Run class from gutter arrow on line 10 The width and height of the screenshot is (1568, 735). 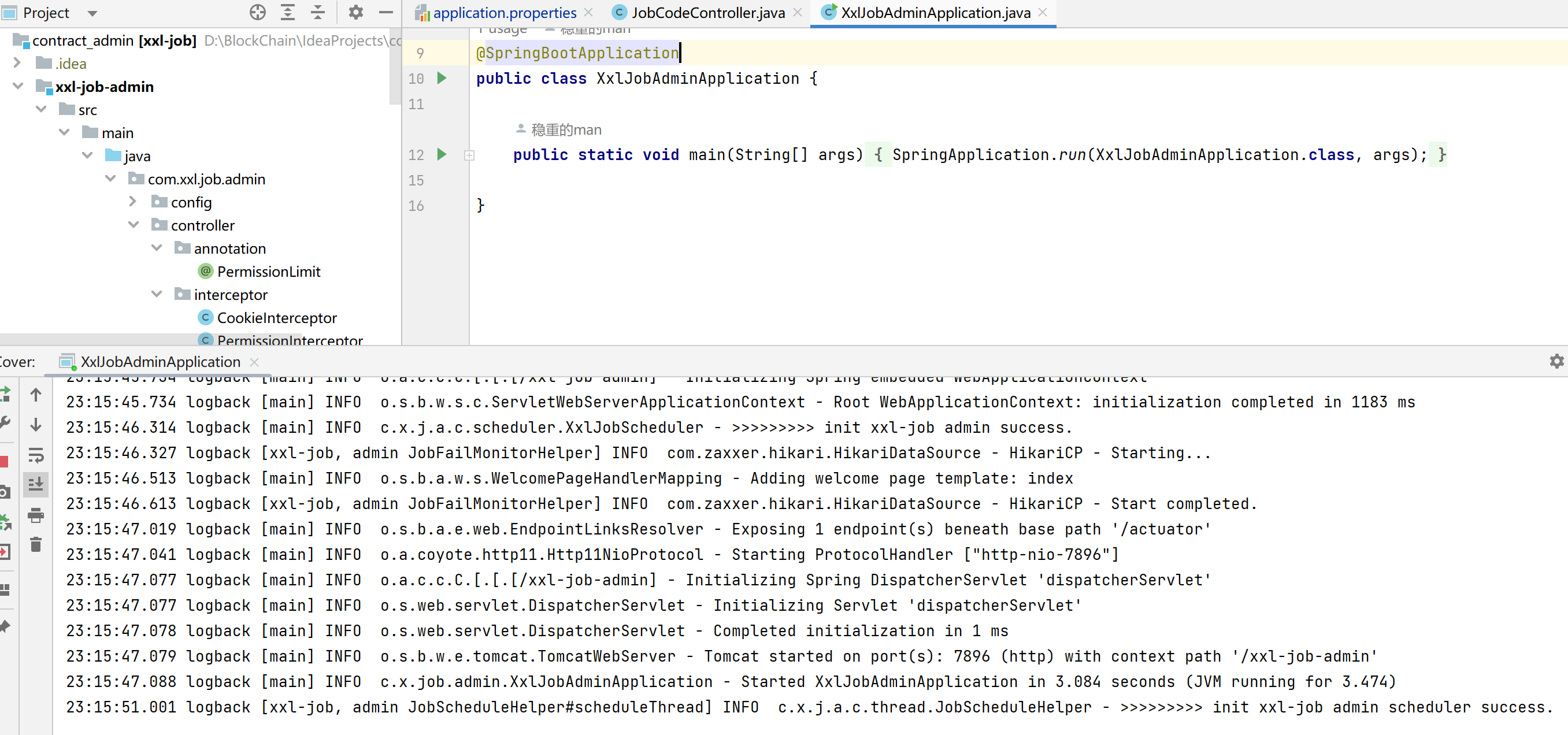click(442, 78)
